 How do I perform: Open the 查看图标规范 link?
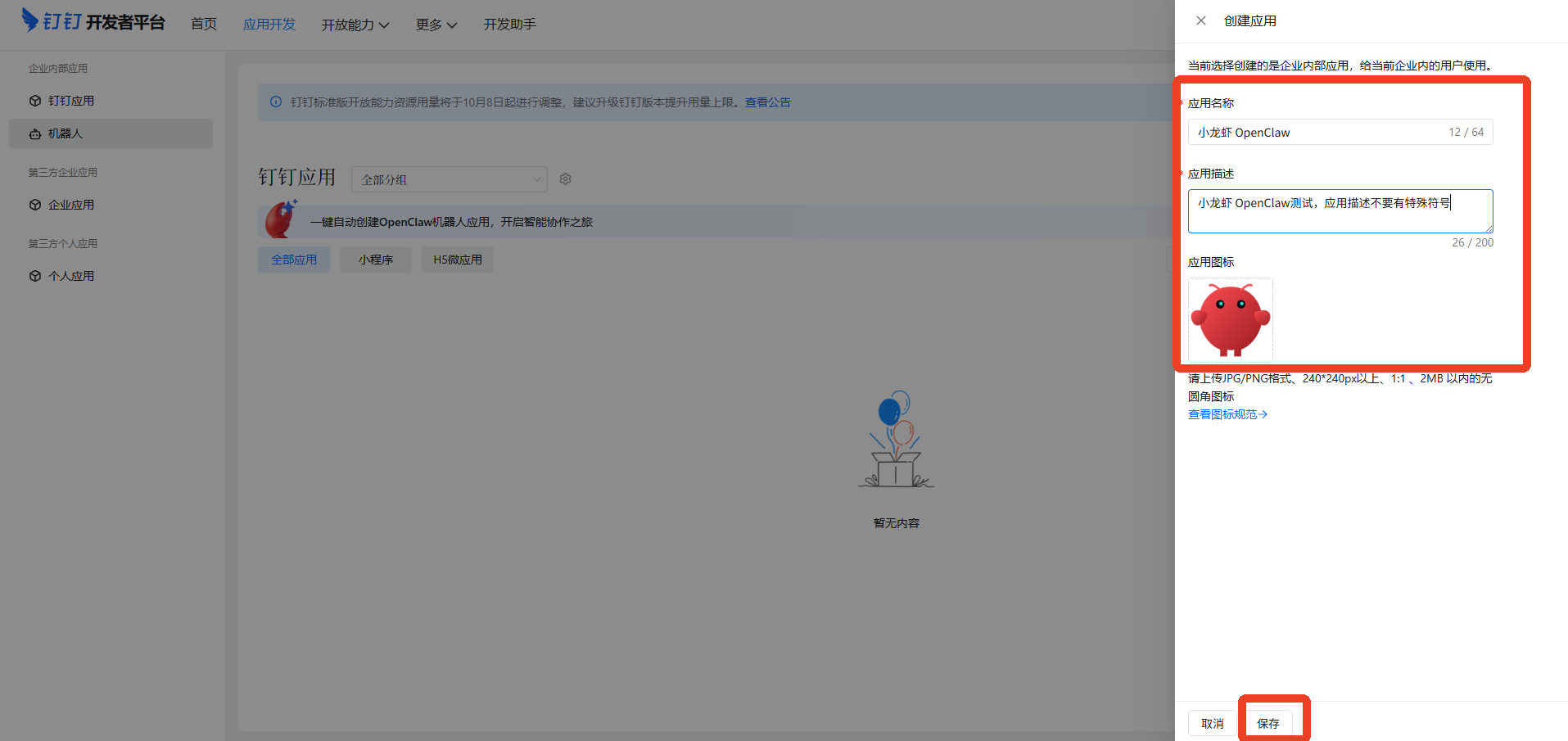[x=1227, y=414]
